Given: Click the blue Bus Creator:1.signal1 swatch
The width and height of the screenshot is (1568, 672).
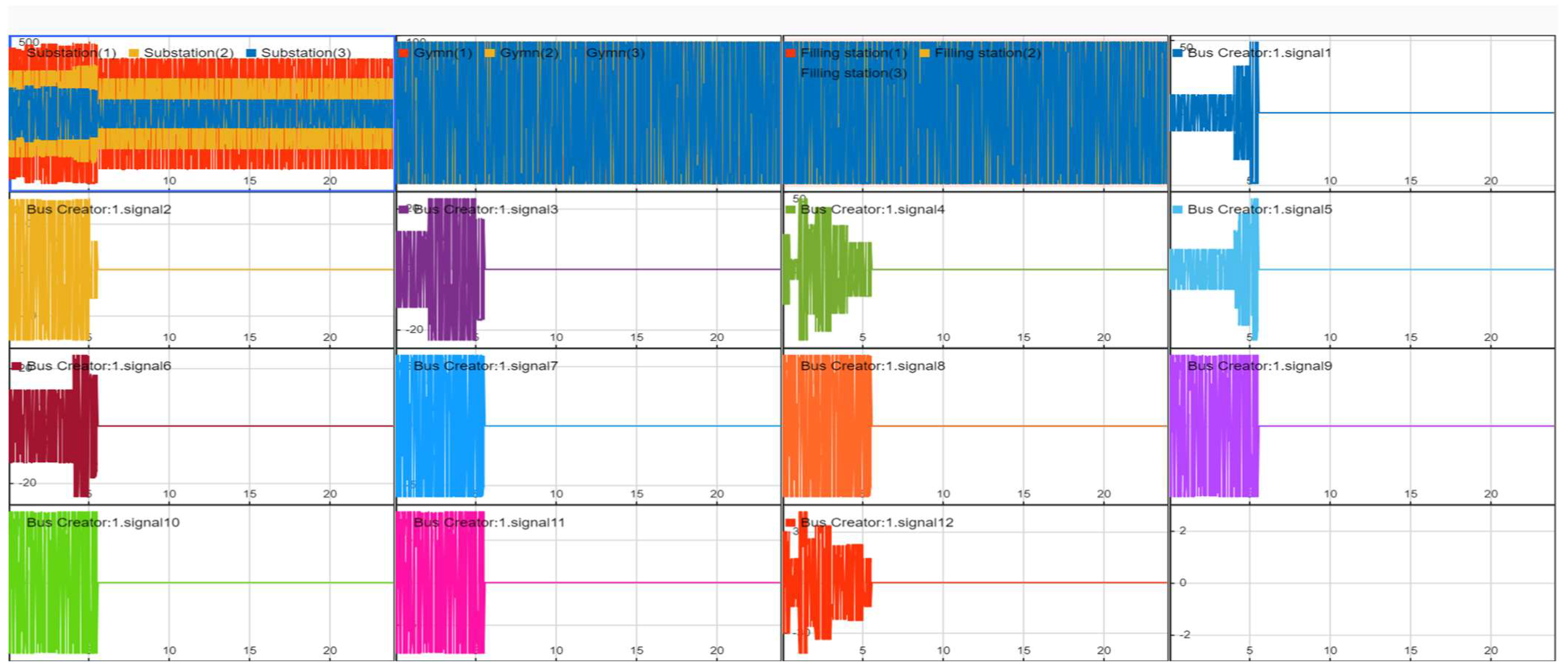Looking at the screenshot, I should 1177,53.
